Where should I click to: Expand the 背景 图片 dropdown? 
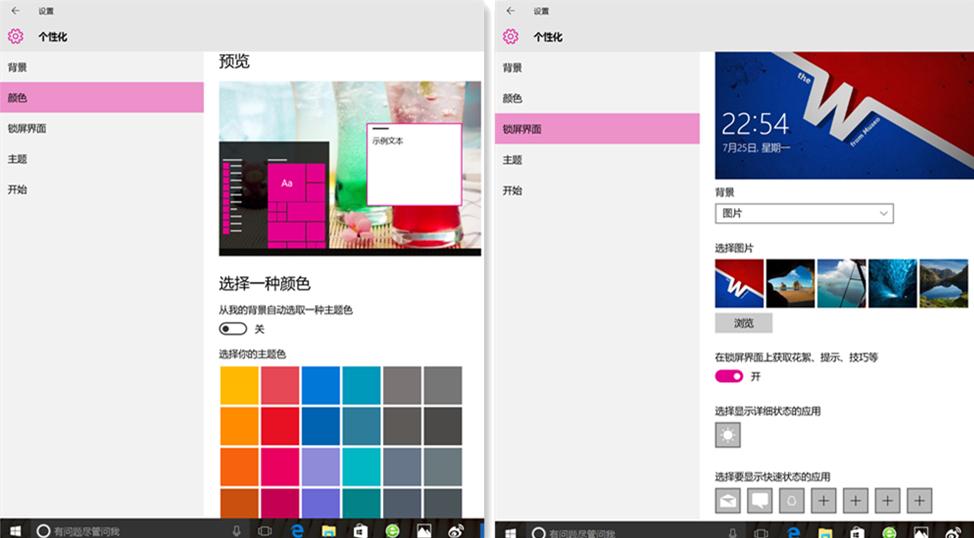coord(804,213)
